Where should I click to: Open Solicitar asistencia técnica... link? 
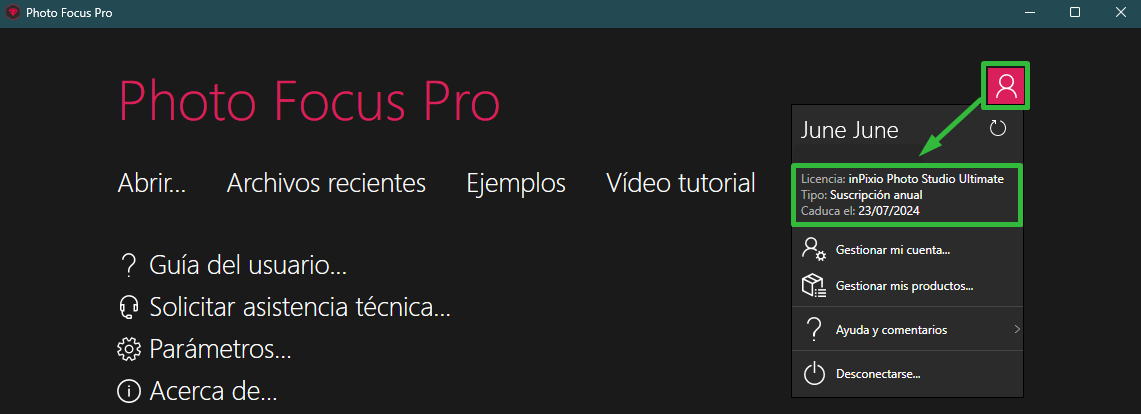tap(300, 308)
